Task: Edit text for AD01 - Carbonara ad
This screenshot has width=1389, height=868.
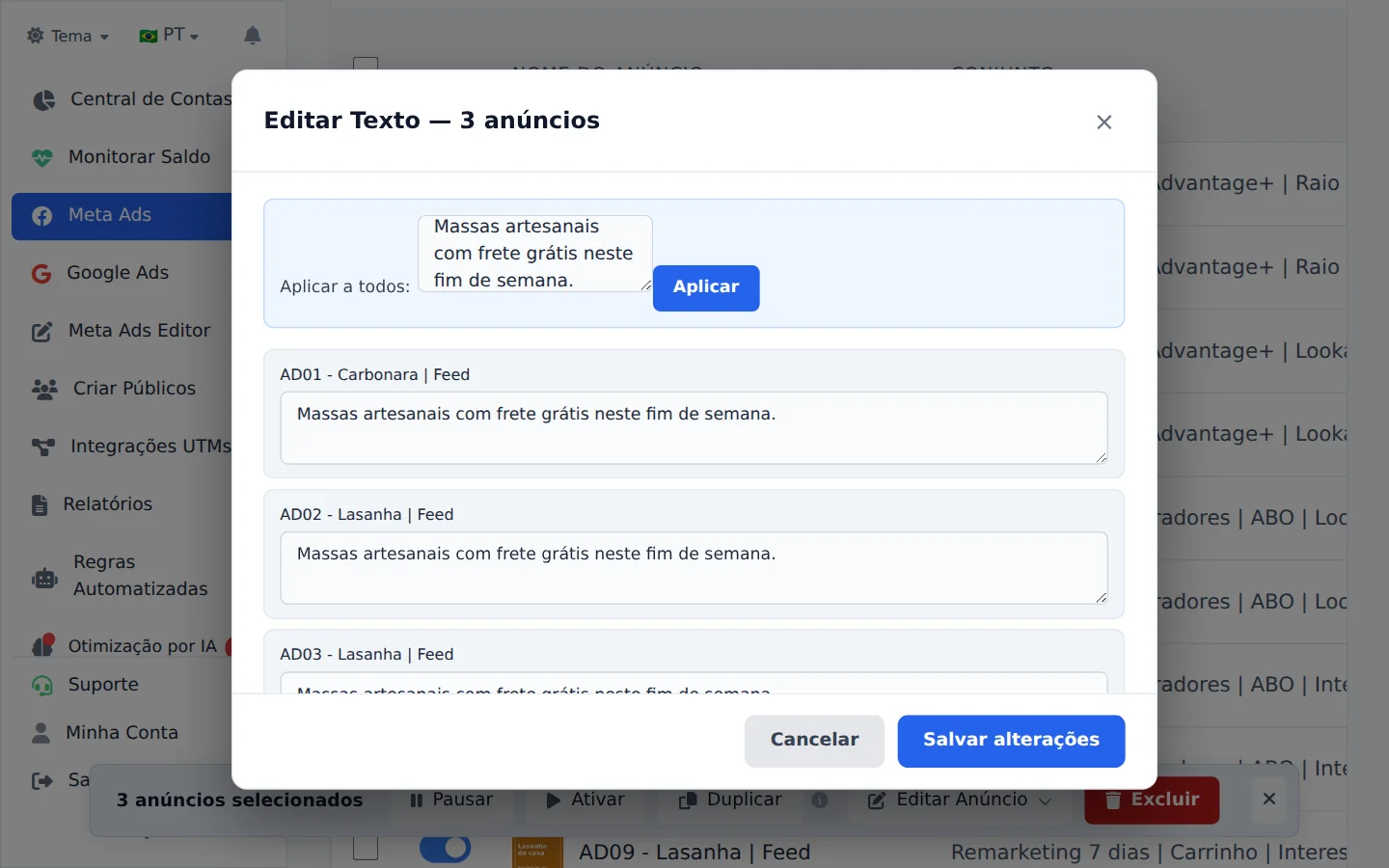Action: 694,427
